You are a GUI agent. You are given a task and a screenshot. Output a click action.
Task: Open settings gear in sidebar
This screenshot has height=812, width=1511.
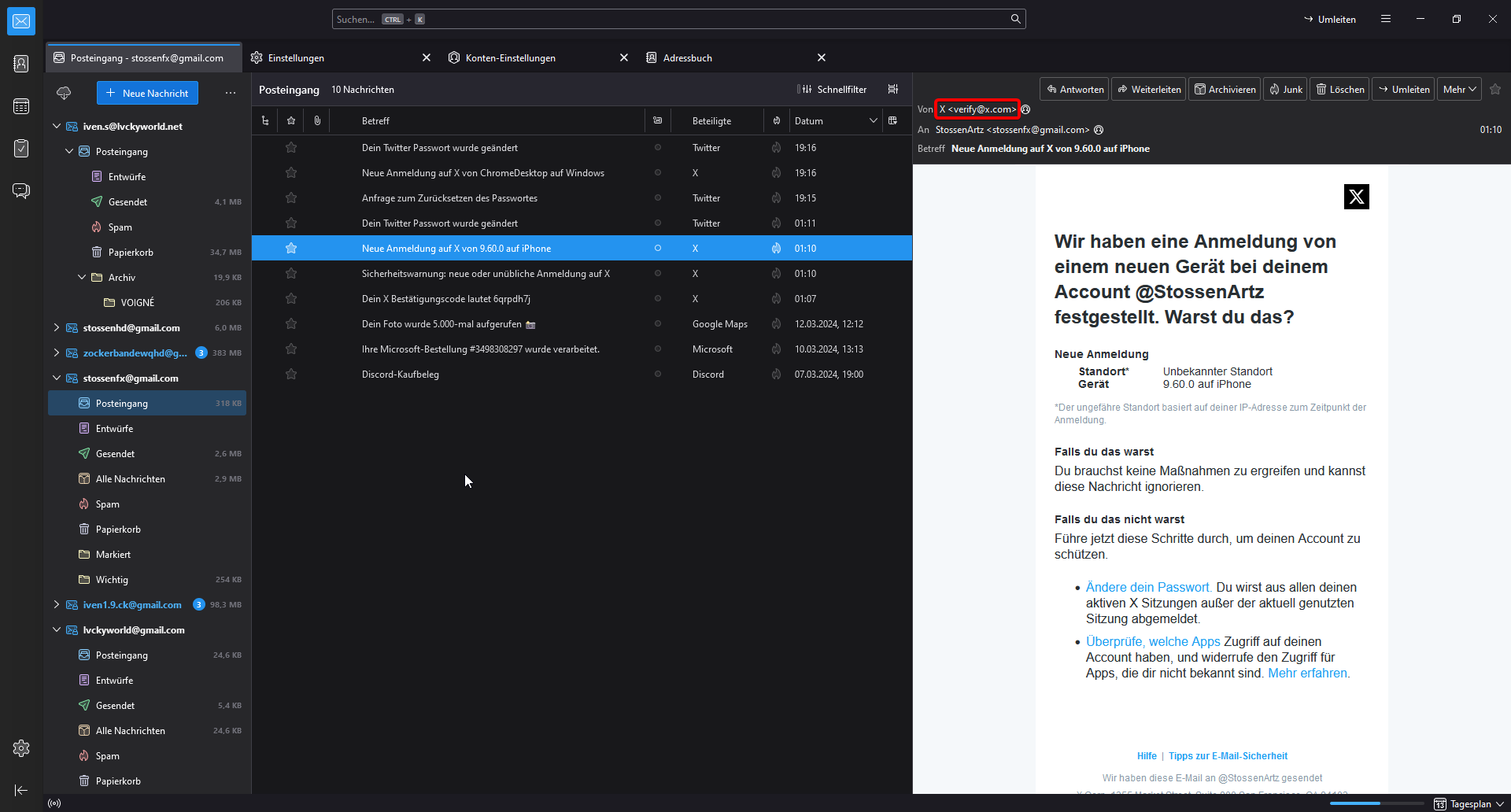click(21, 748)
